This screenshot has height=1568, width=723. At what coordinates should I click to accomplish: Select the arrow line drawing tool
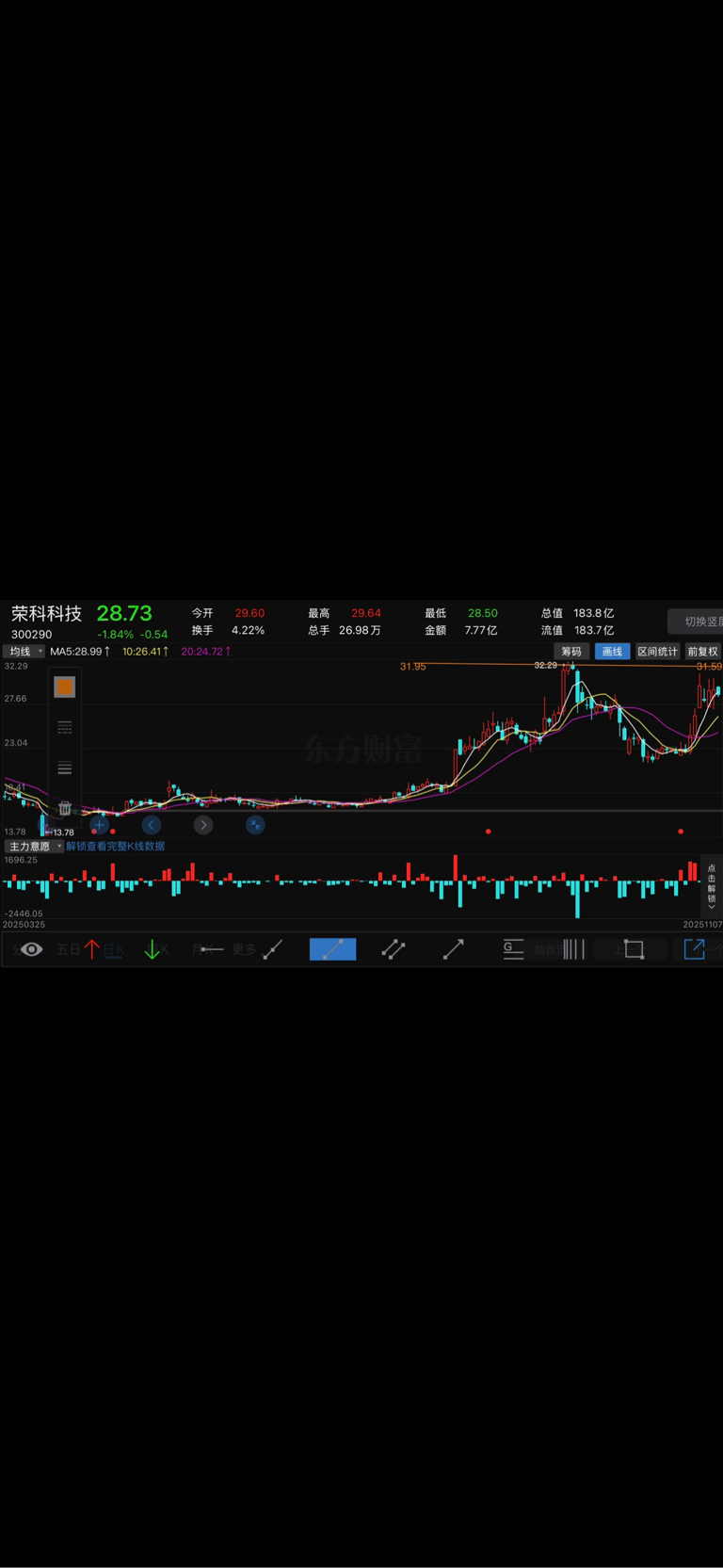pos(454,949)
